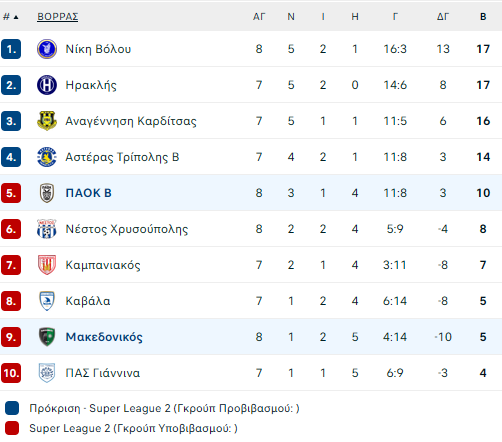Click the Ηρακλής team logo

(x=47, y=85)
